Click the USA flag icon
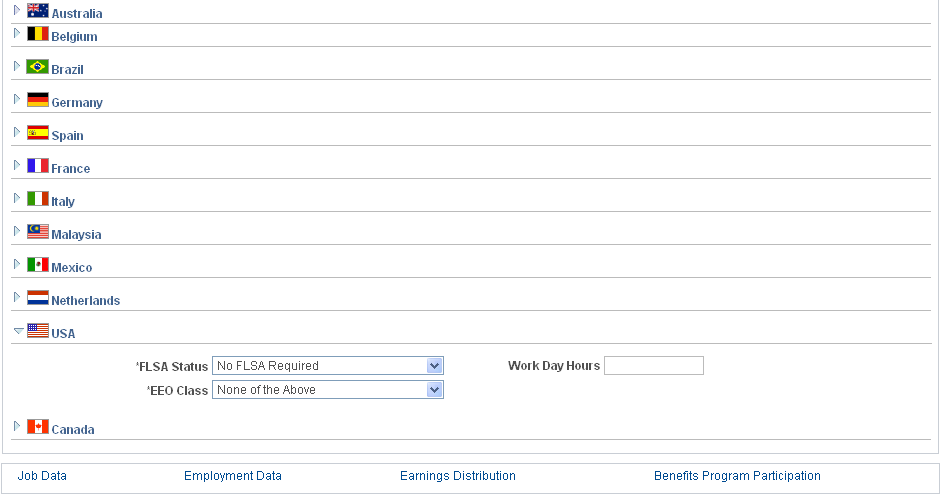This screenshot has height=501, width=945. pyautogui.click(x=37, y=331)
